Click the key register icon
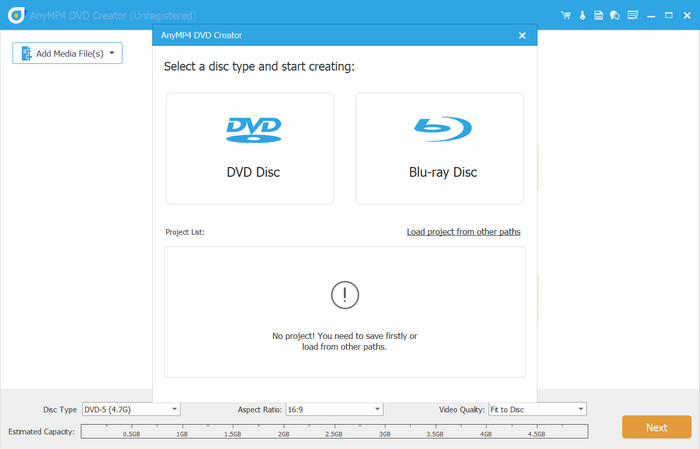 click(582, 15)
